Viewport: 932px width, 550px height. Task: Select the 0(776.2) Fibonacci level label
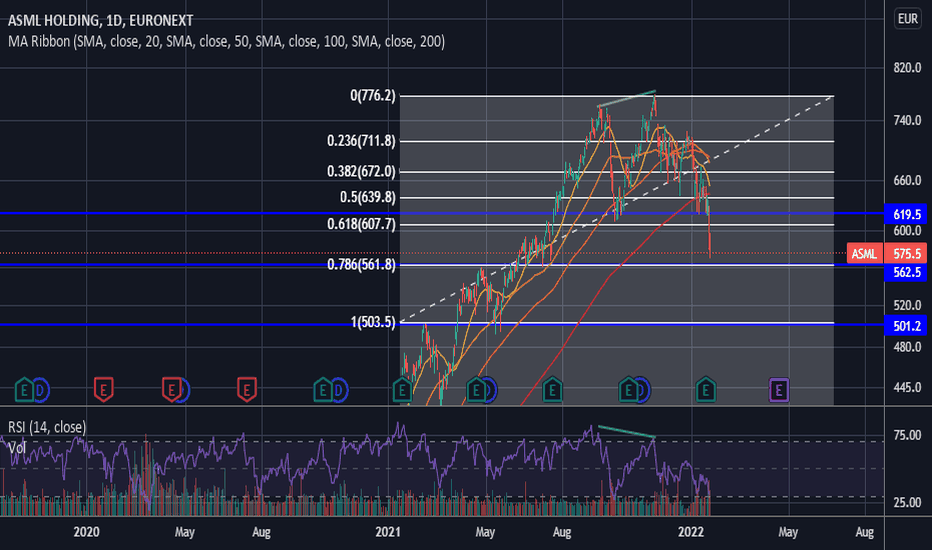click(x=373, y=95)
